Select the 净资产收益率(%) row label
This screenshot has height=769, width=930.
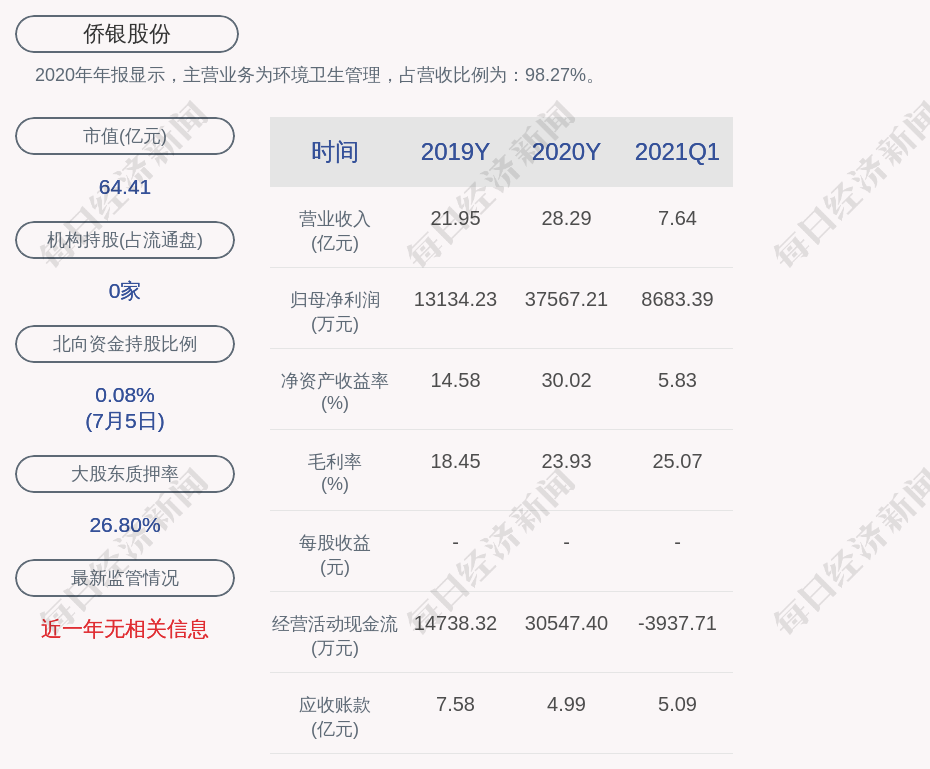(x=335, y=392)
